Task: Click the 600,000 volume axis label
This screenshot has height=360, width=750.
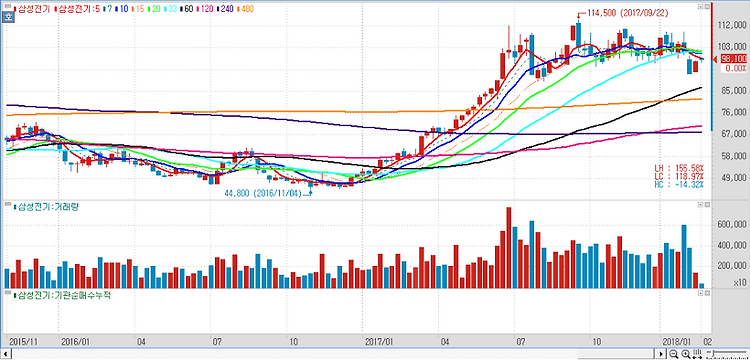Action: click(x=733, y=224)
